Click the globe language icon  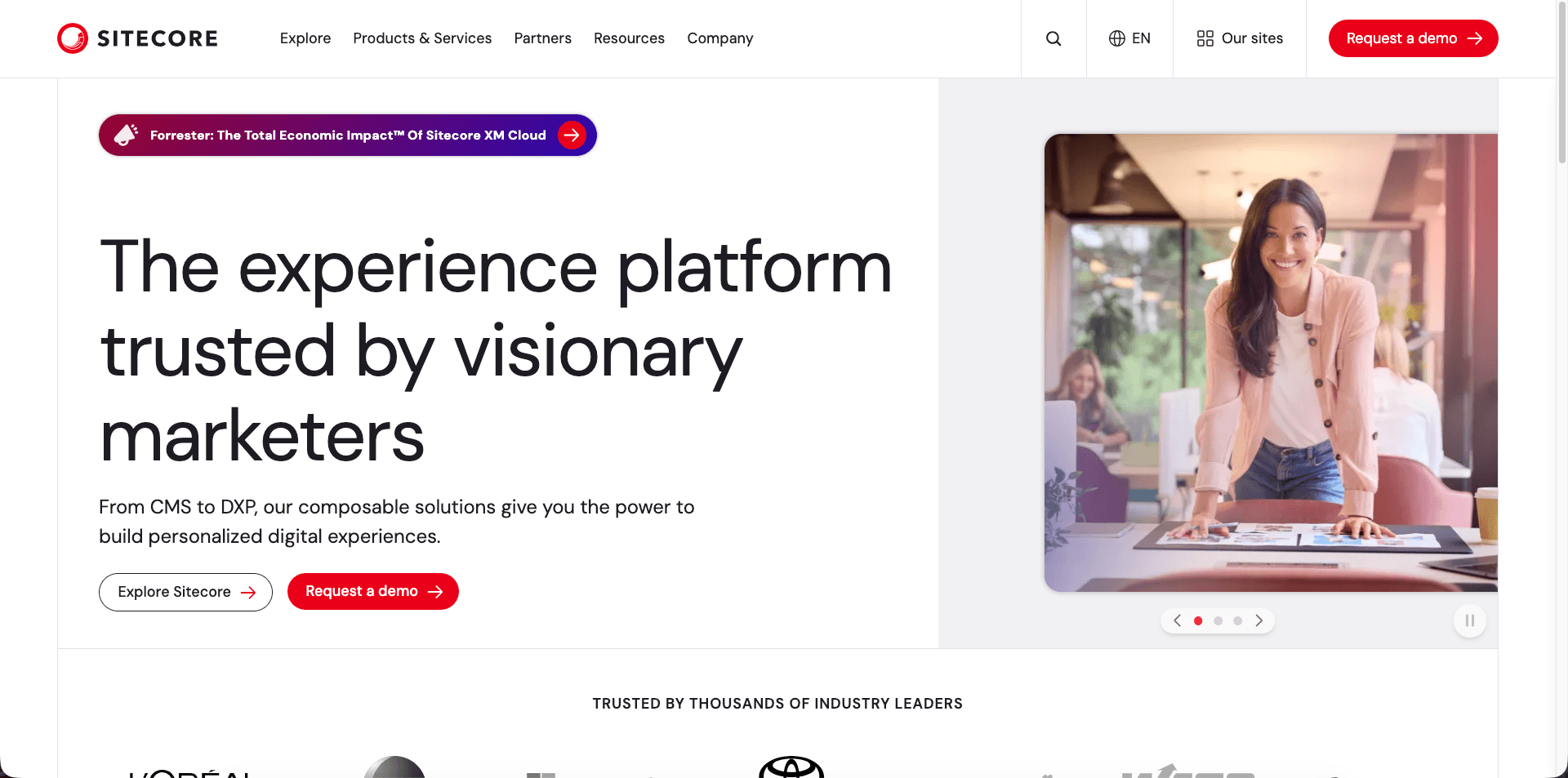[1116, 38]
